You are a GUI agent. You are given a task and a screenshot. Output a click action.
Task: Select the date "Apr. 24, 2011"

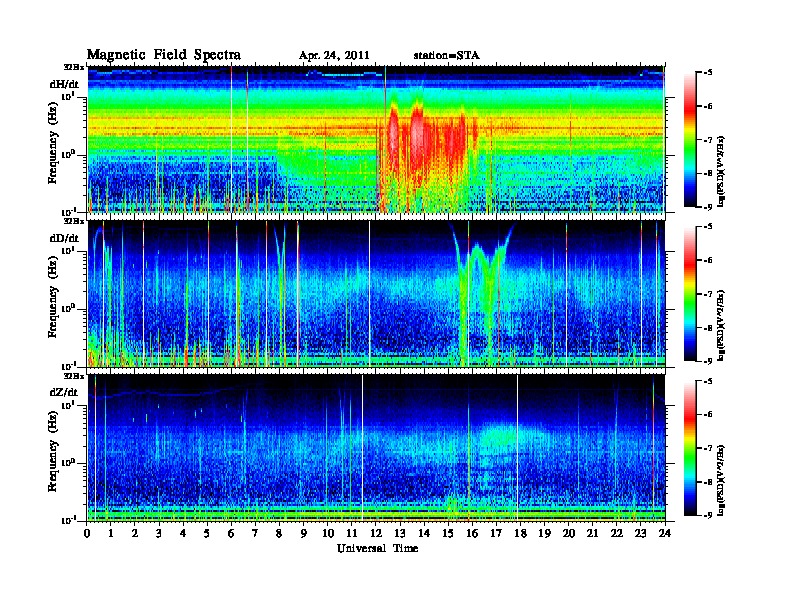point(334,56)
